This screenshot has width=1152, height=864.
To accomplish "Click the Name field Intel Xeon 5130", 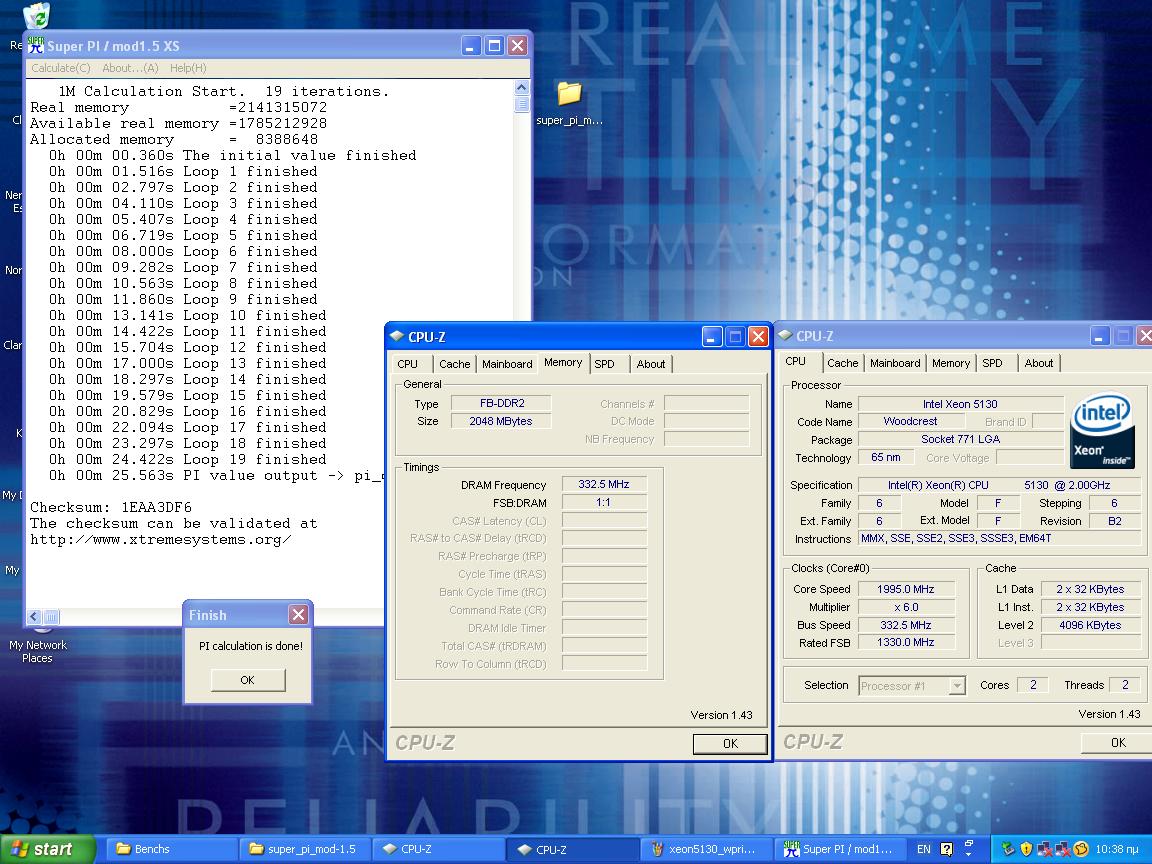I will pos(960,404).
